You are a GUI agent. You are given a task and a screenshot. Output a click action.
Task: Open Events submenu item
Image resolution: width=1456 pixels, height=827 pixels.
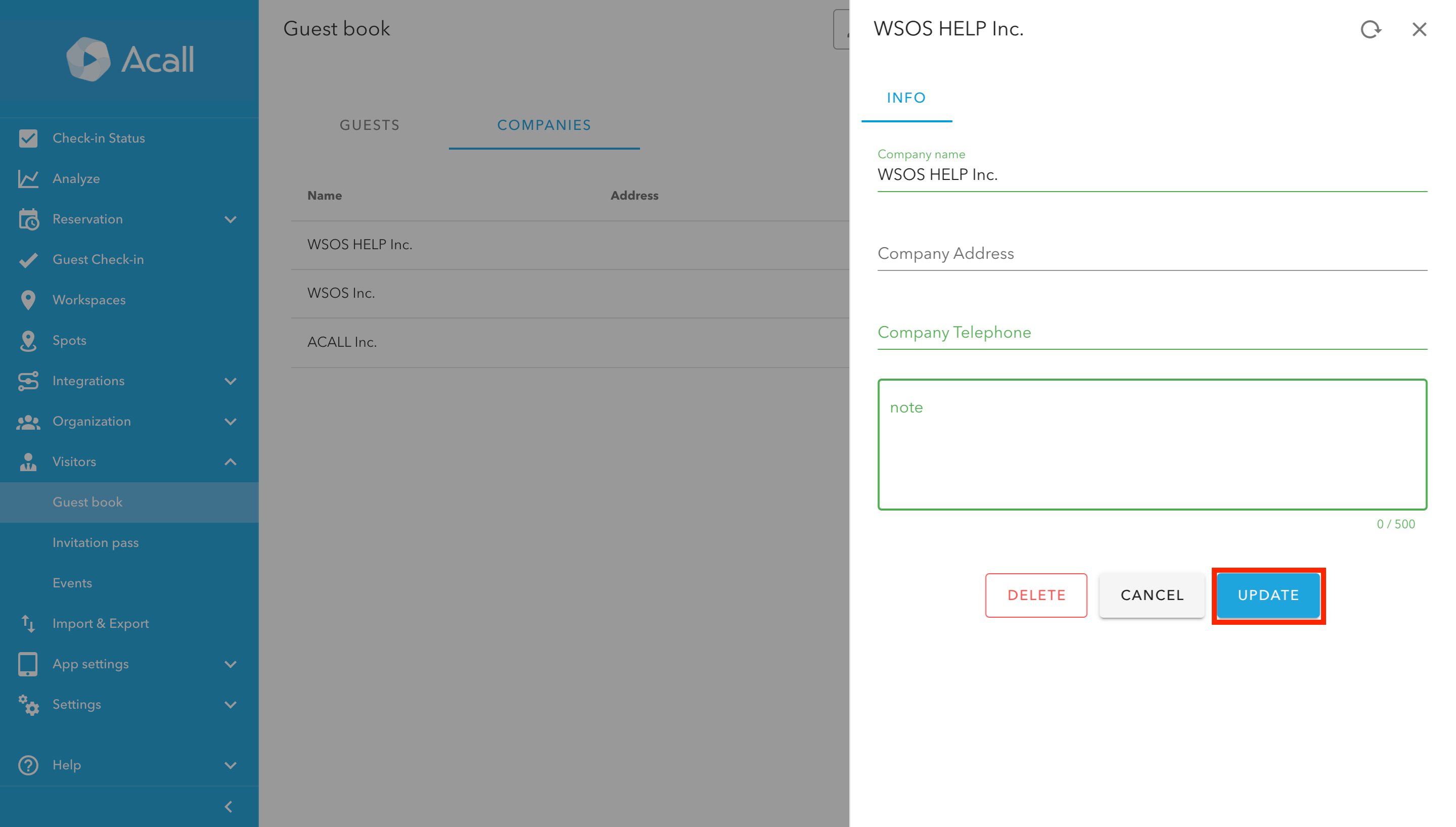coord(129,583)
